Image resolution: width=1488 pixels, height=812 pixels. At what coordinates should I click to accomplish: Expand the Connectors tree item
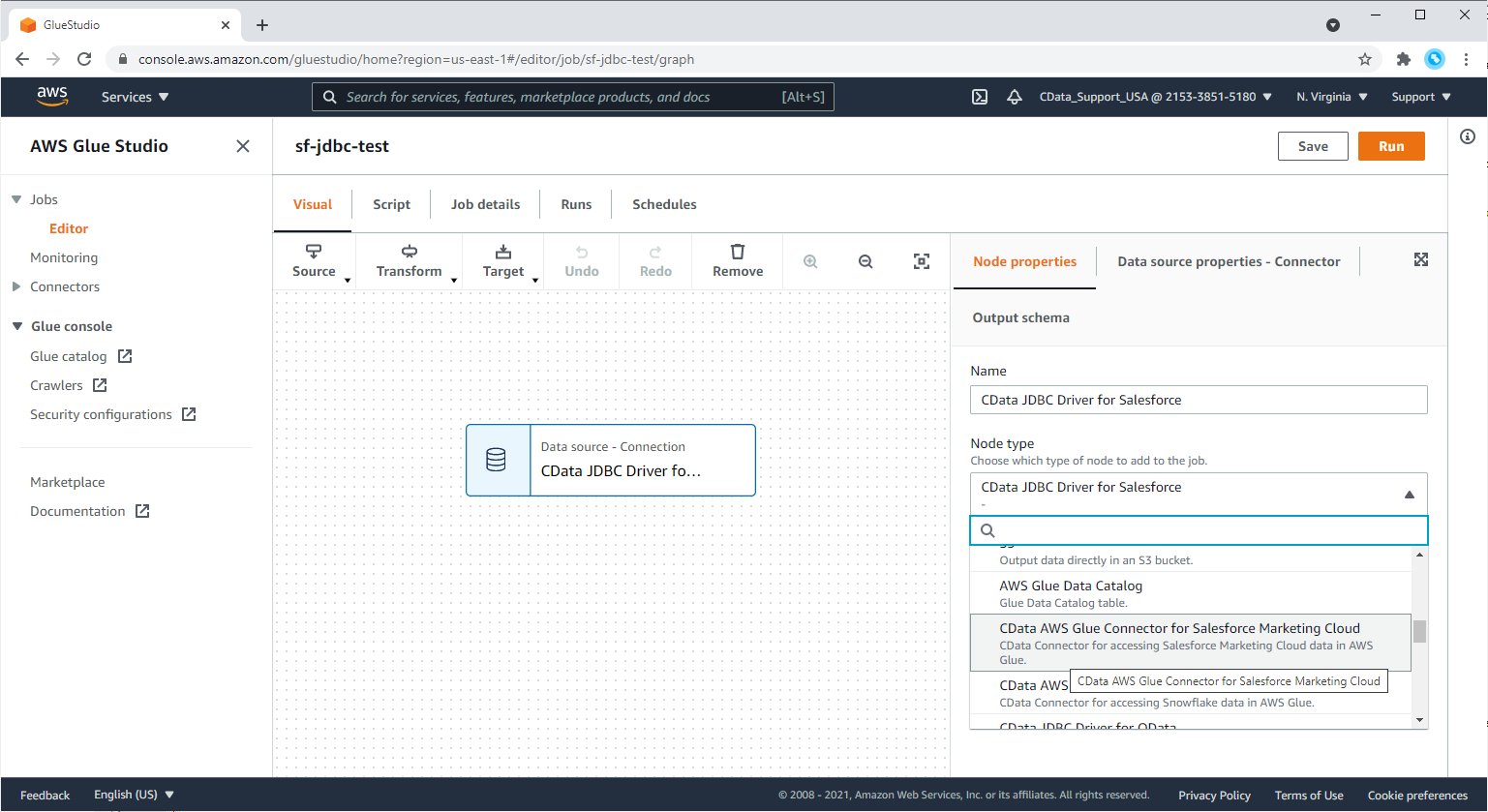(16, 286)
